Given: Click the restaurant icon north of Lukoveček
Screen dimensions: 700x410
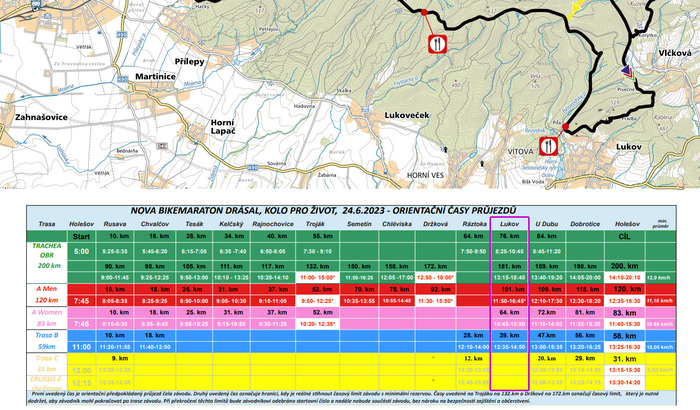Looking at the screenshot, I should 437,44.
